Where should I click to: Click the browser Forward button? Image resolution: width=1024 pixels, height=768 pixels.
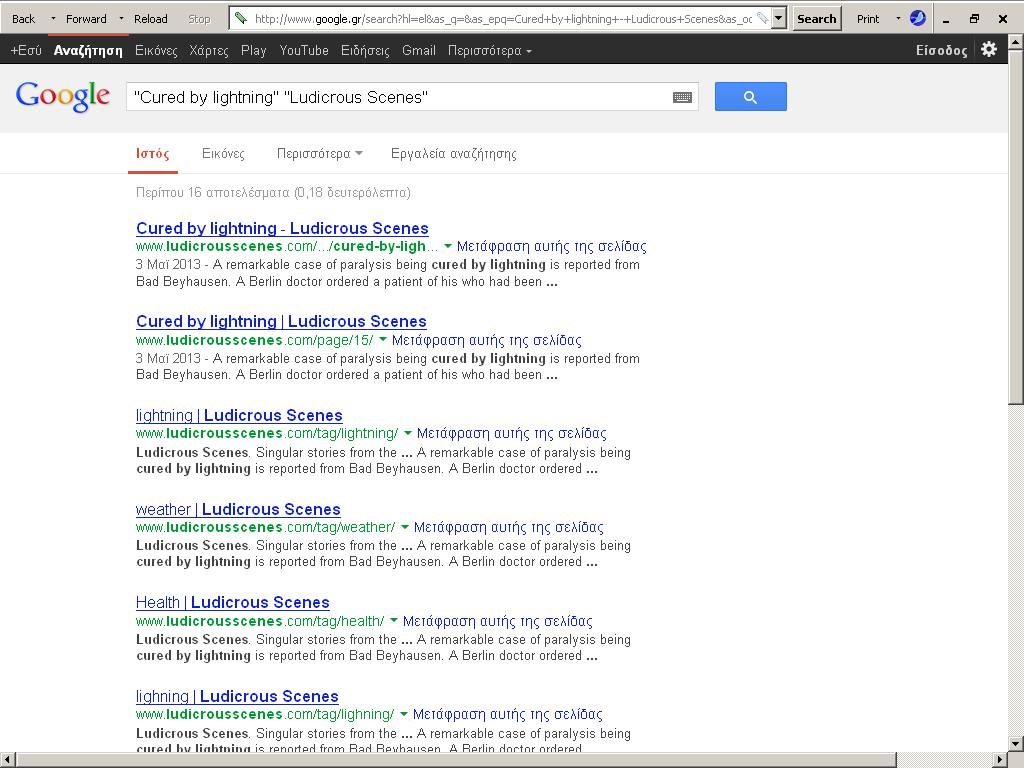coord(86,19)
